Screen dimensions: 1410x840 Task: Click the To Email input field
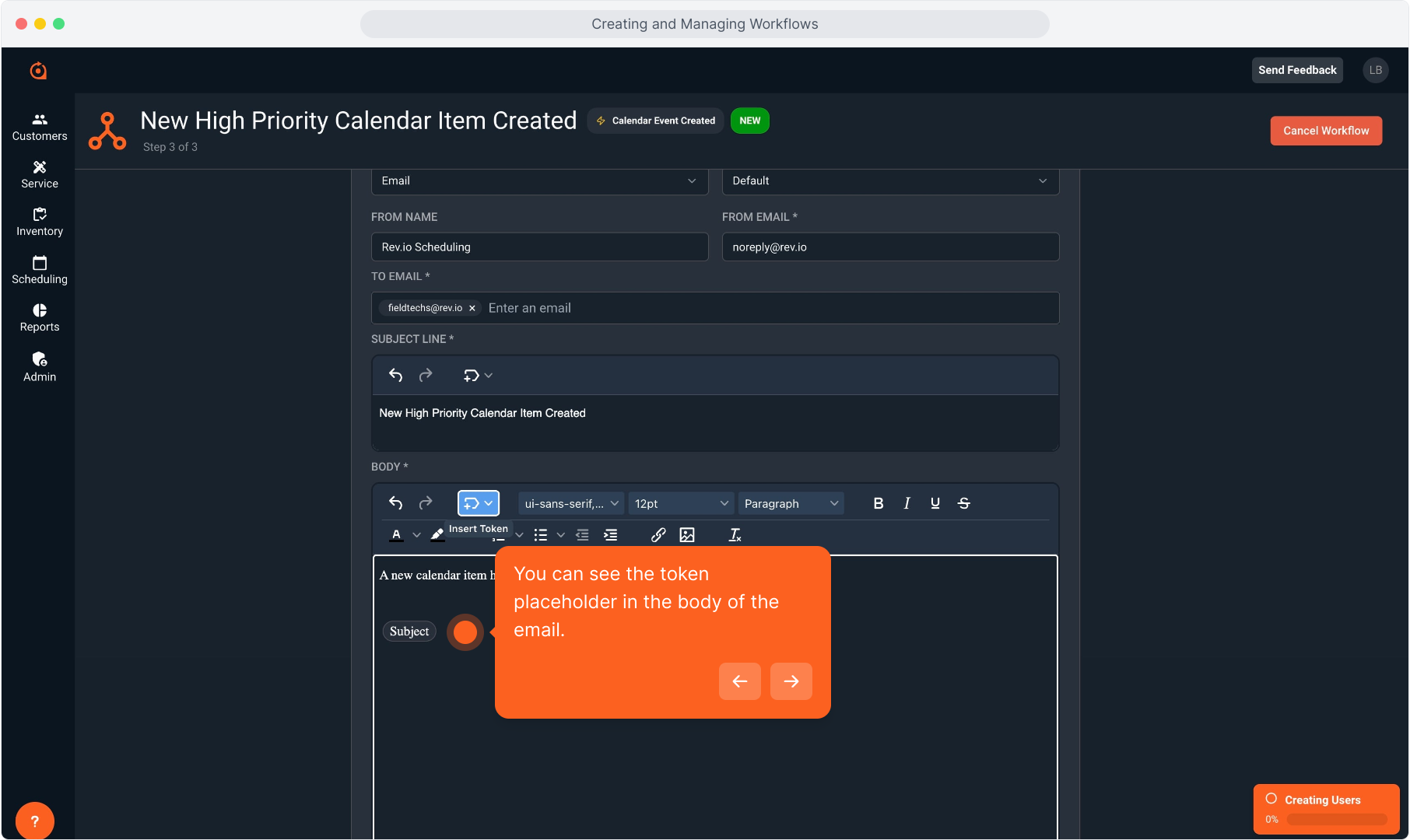pos(770,308)
